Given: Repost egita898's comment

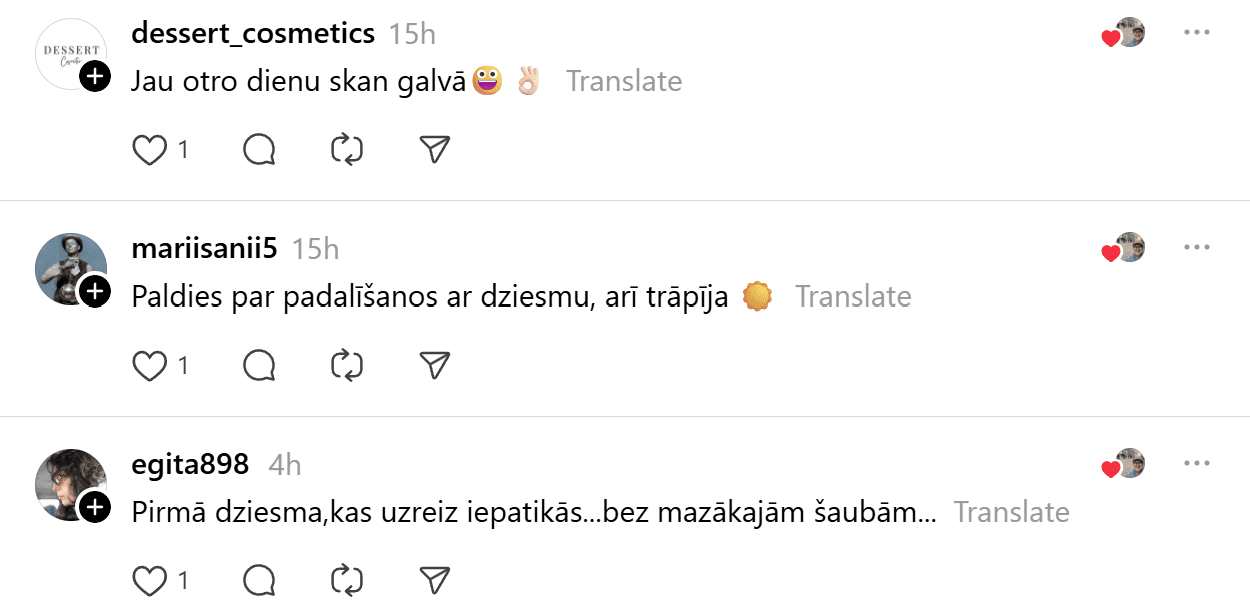Looking at the screenshot, I should tap(346, 580).
